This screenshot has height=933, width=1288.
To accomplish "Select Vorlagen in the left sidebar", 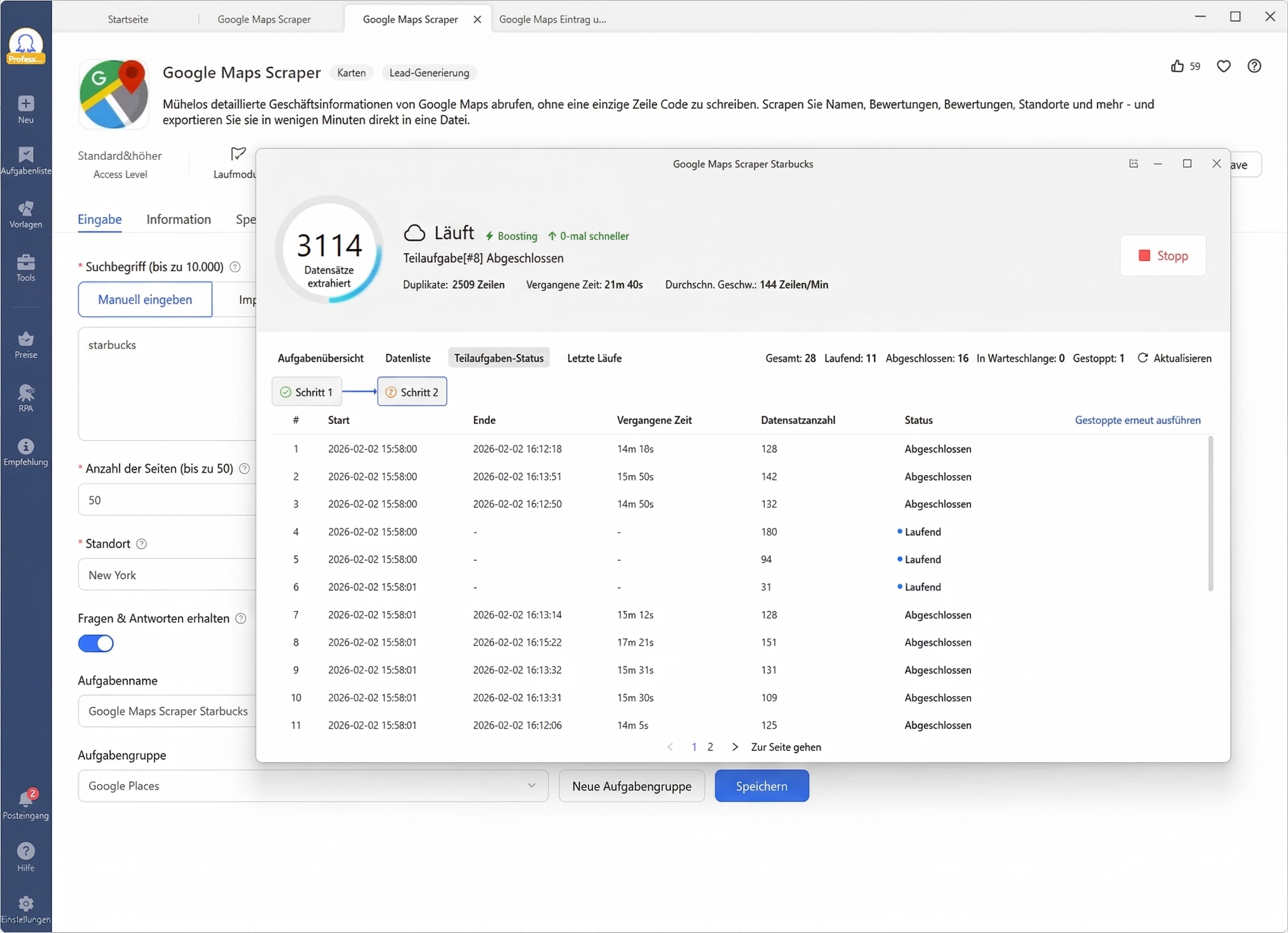I will 25,214.
